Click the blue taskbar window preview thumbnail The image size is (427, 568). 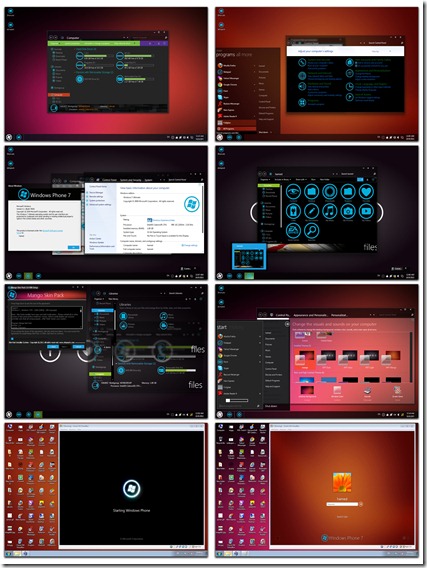(x=249, y=256)
